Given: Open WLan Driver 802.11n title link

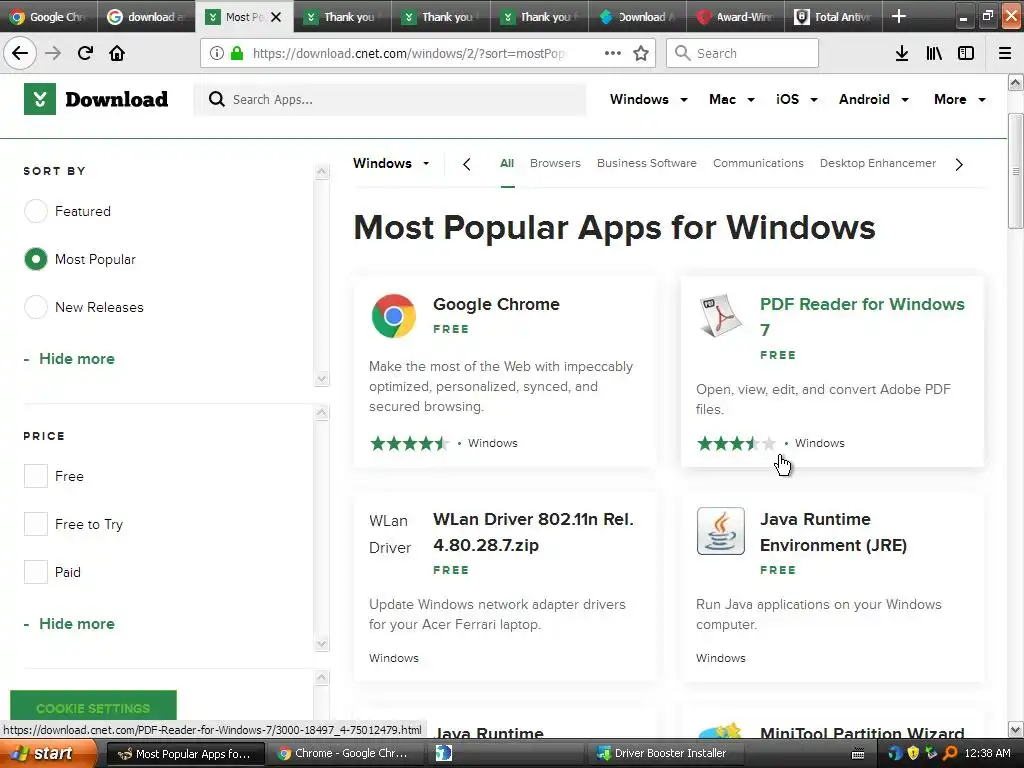Looking at the screenshot, I should [x=533, y=532].
